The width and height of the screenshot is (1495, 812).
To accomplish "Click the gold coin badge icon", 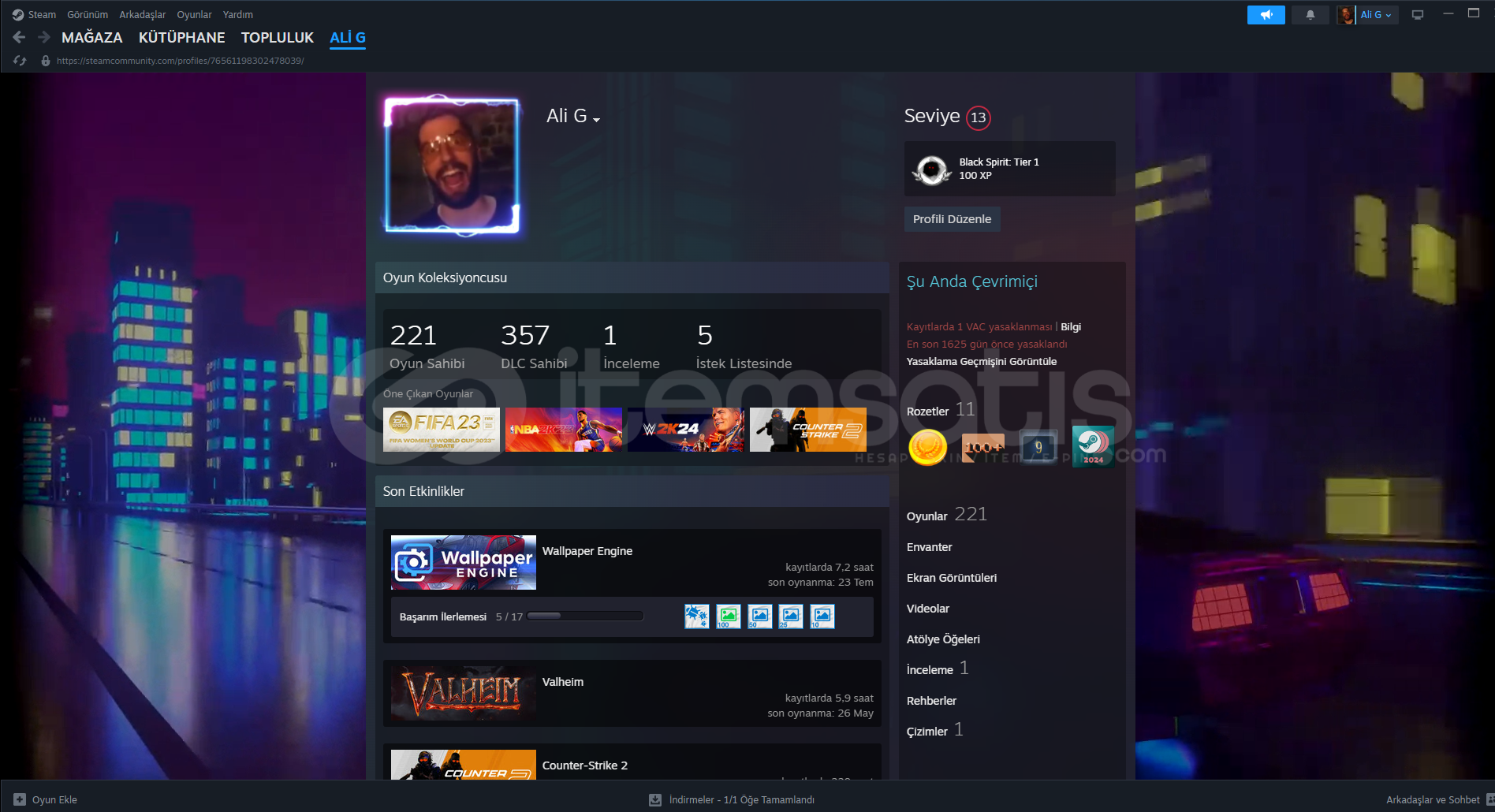I will point(928,447).
